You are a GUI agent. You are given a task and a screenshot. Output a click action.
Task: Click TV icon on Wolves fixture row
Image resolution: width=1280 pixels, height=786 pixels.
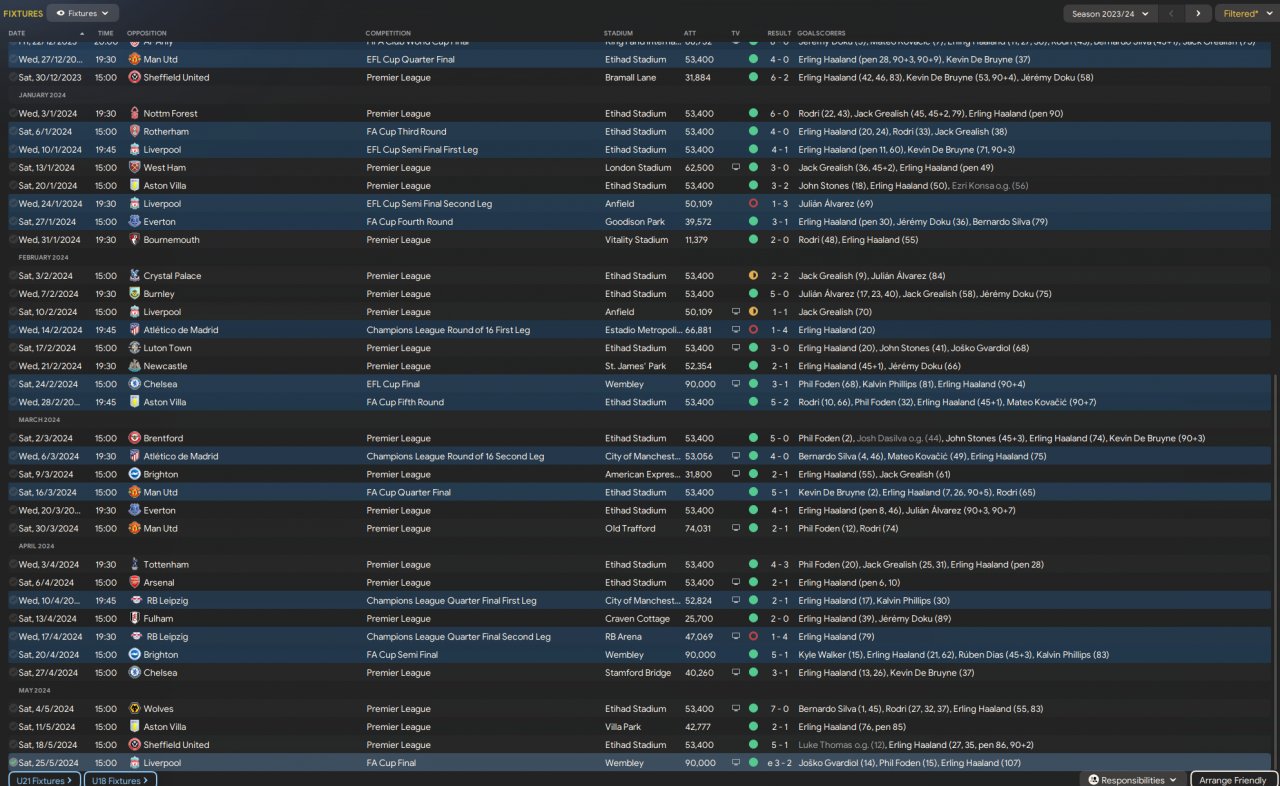point(736,709)
